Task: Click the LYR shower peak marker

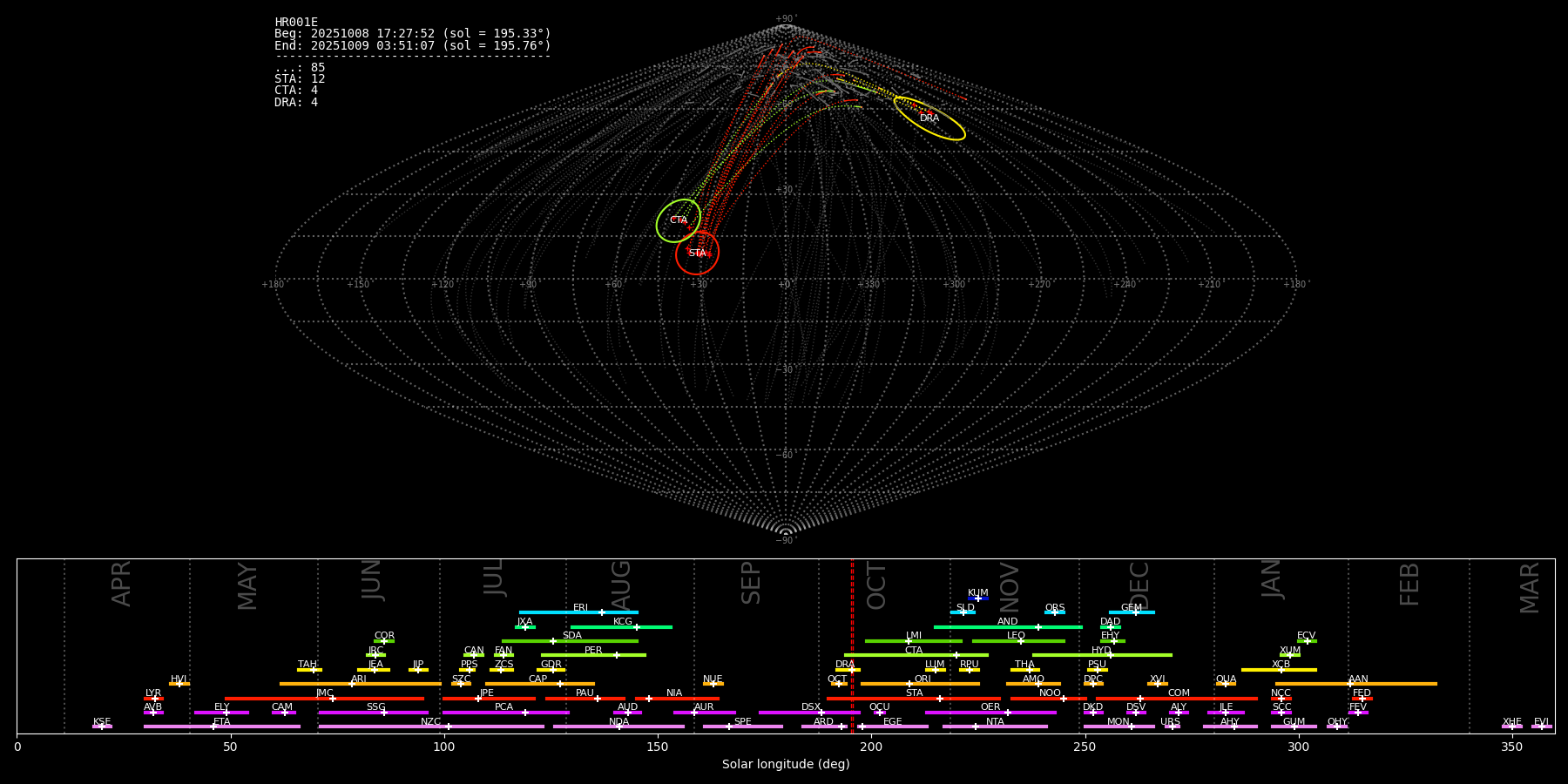Action: (x=155, y=699)
